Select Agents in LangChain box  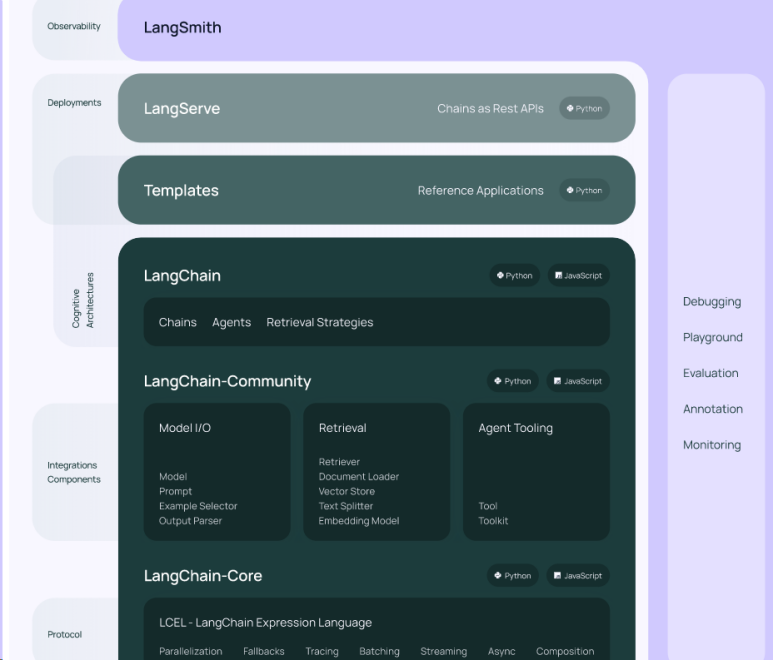point(232,322)
